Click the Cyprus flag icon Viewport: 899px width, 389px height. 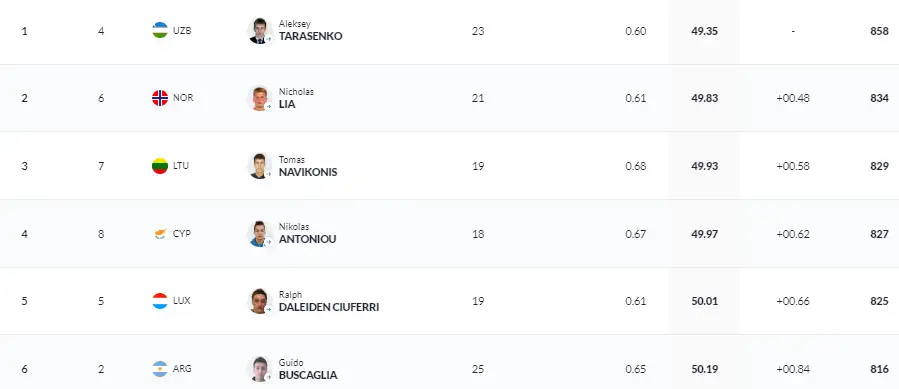[160, 234]
